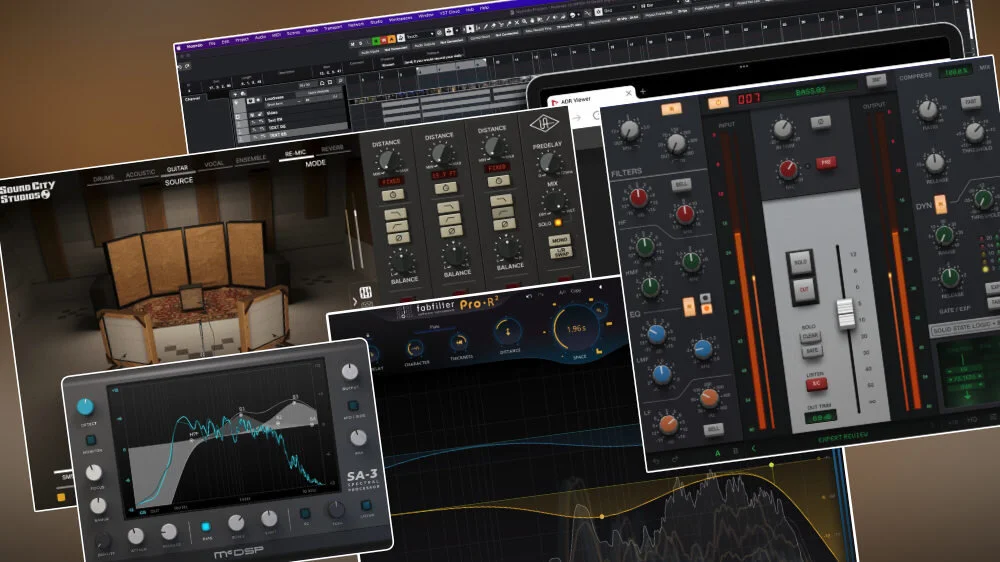1000x562 pixels.
Task: Click the MIX knob on McDSP SA-3
Action: click(358, 438)
